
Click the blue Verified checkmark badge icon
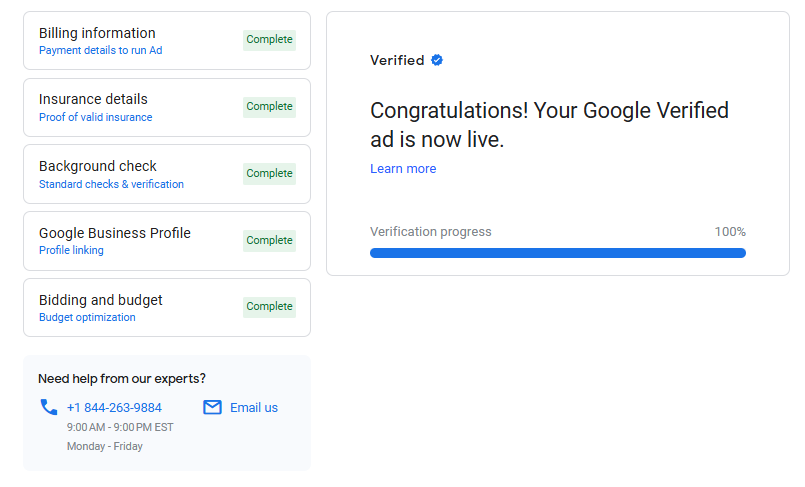tap(437, 60)
